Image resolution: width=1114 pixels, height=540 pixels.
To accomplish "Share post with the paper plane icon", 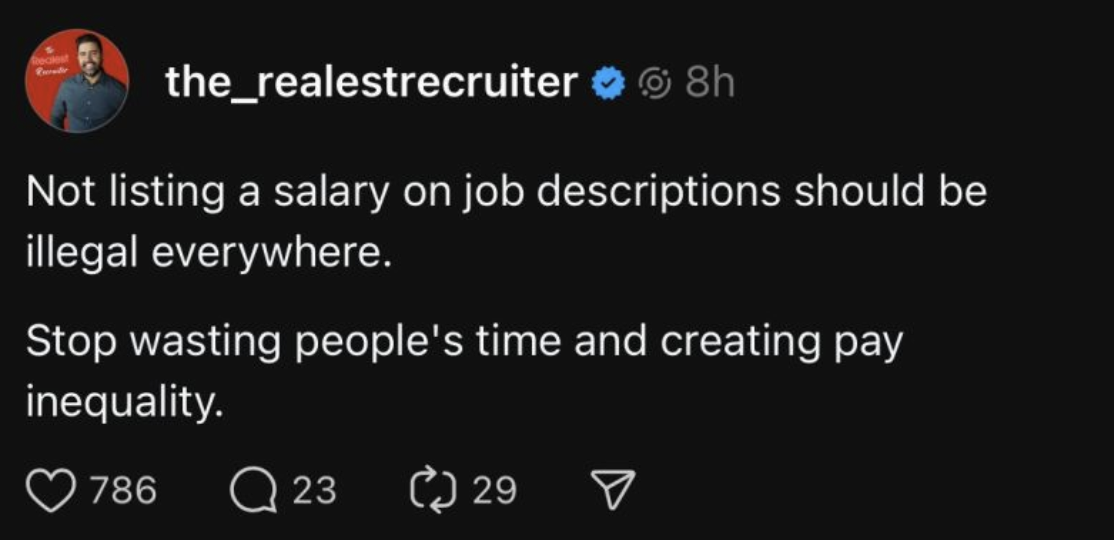I will pos(610,490).
